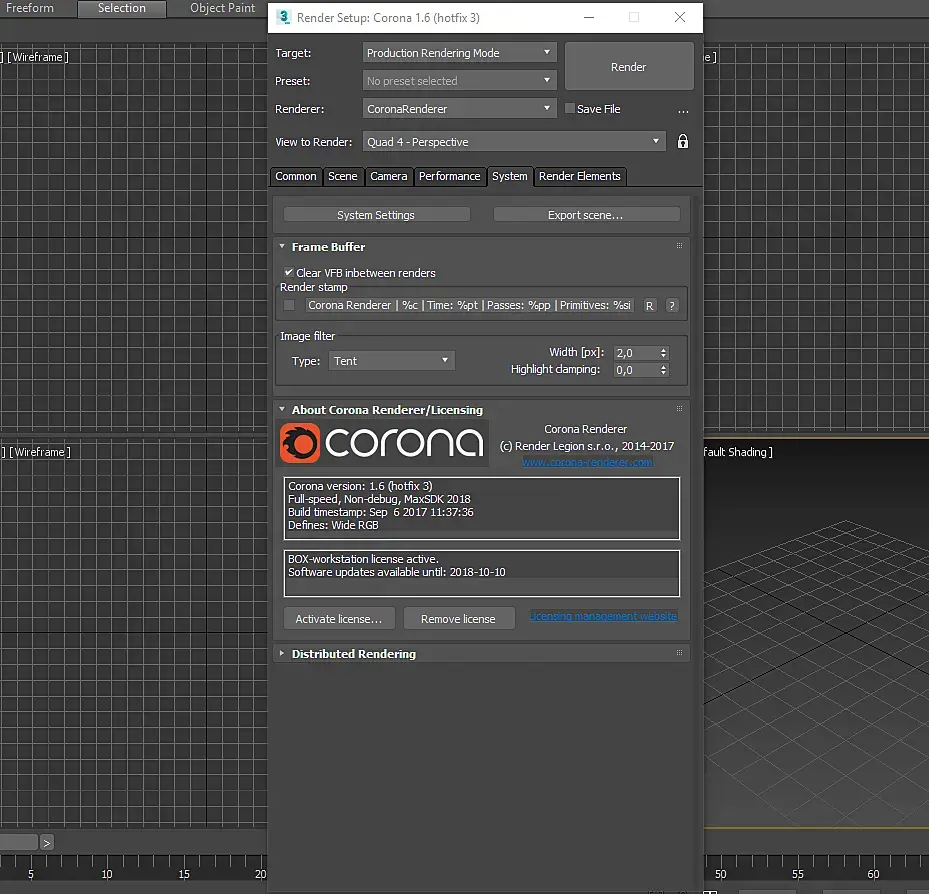Click the Default Shading viewport label
929x894 pixels.
click(738, 452)
